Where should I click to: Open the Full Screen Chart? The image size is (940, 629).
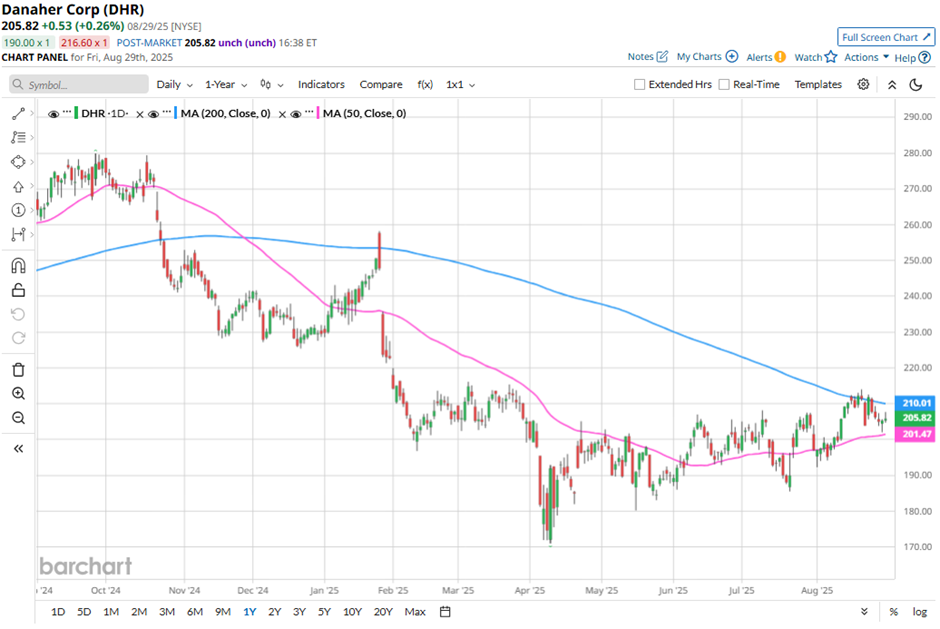tap(885, 37)
